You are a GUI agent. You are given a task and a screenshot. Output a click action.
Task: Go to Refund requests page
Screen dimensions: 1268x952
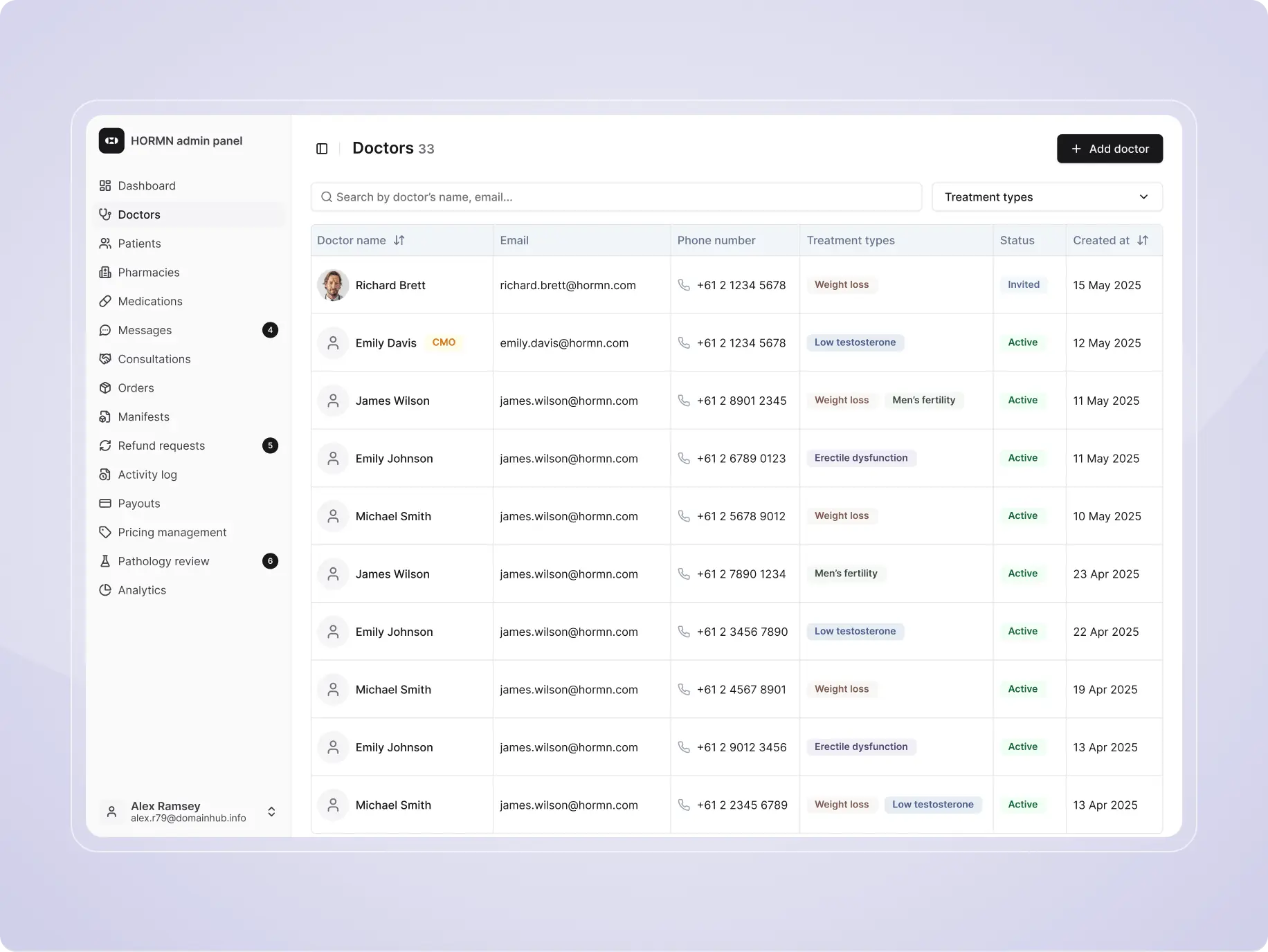pos(161,446)
